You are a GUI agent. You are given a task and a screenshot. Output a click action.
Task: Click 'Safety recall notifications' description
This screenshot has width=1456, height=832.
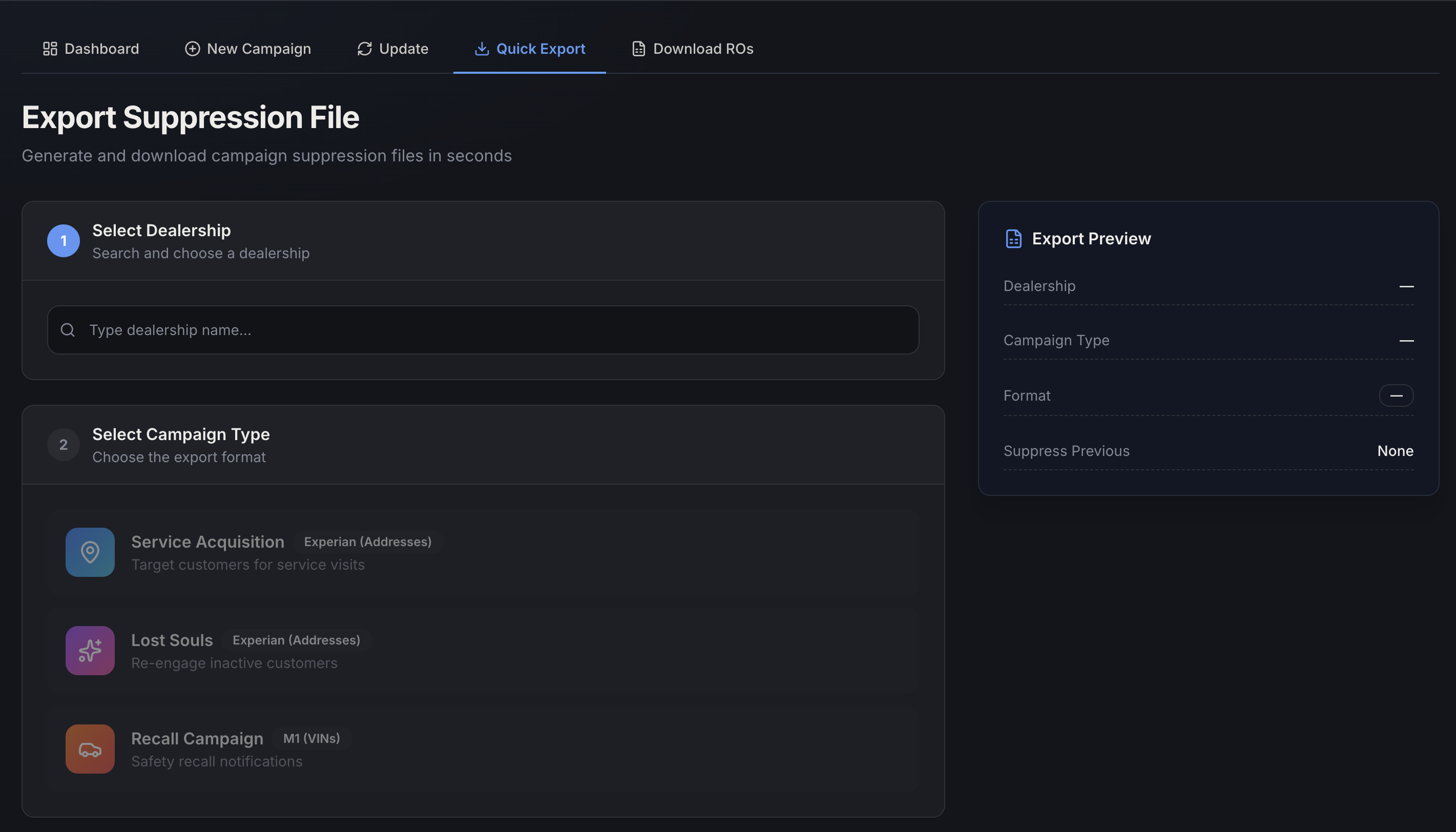(x=217, y=761)
